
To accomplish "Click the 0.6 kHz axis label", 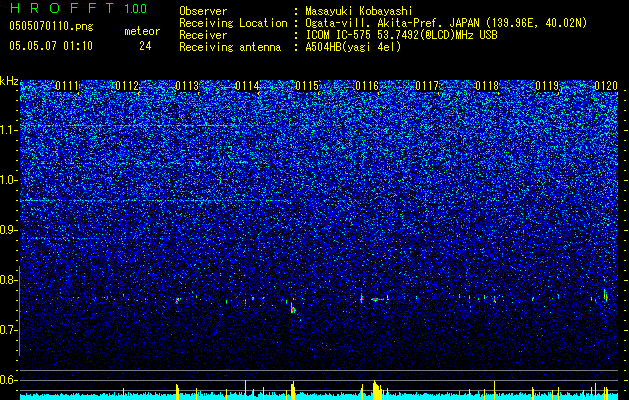I will point(9,380).
